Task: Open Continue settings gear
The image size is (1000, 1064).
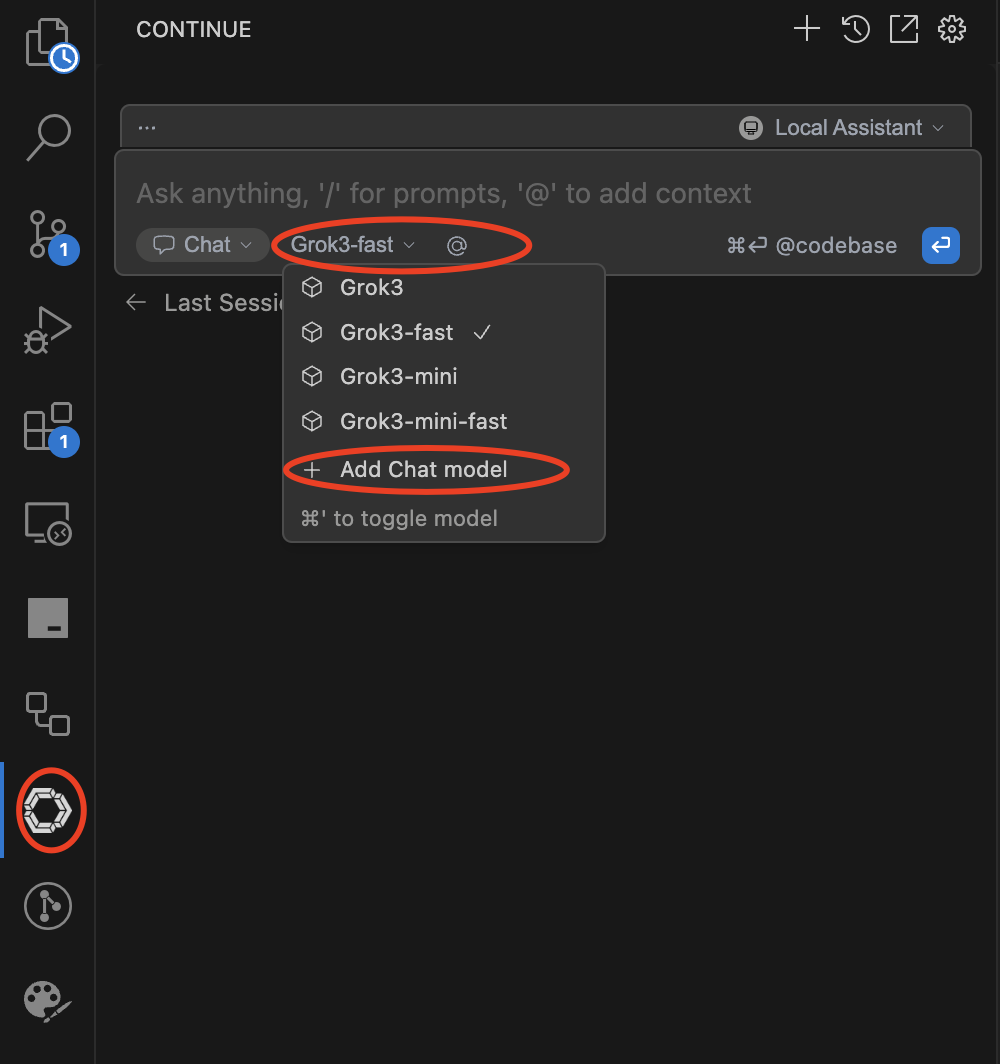Action: [952, 30]
